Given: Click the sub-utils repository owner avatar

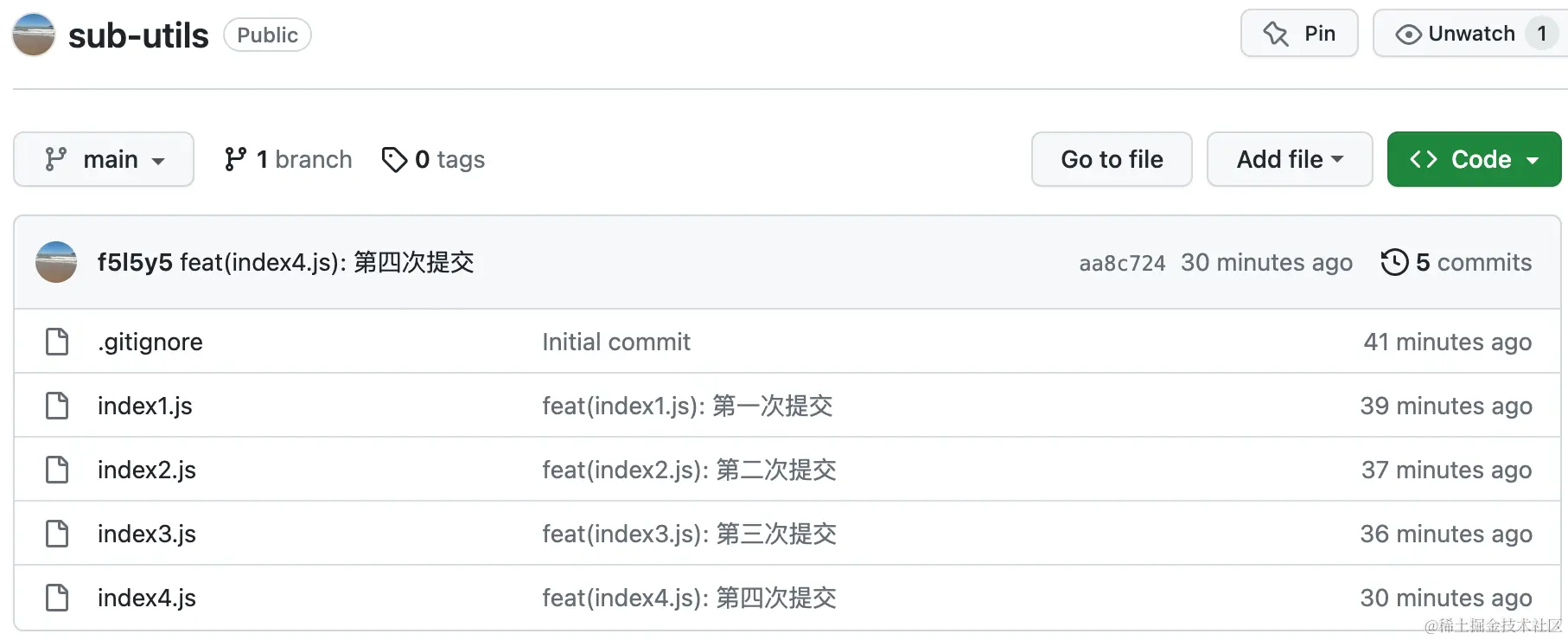Looking at the screenshot, I should (x=34, y=35).
